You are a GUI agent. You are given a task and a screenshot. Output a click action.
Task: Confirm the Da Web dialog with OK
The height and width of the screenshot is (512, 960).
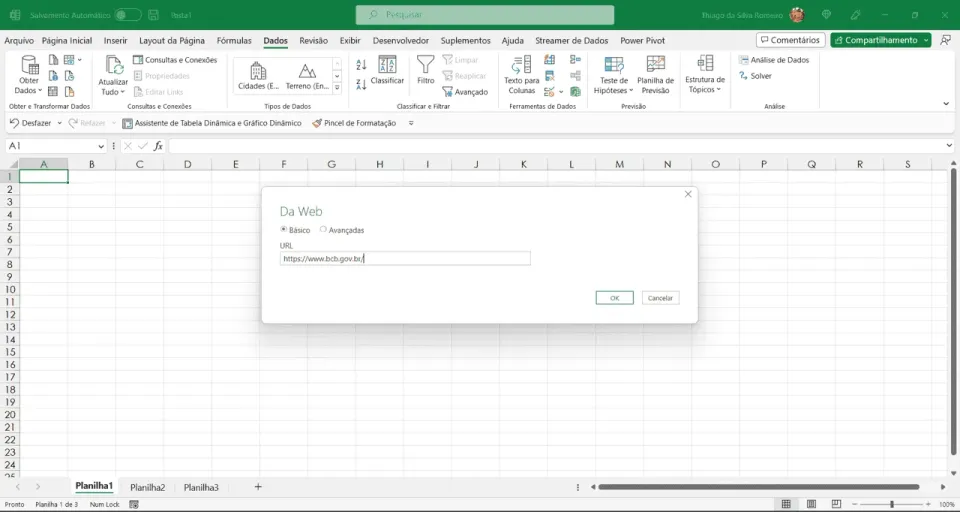[615, 298]
